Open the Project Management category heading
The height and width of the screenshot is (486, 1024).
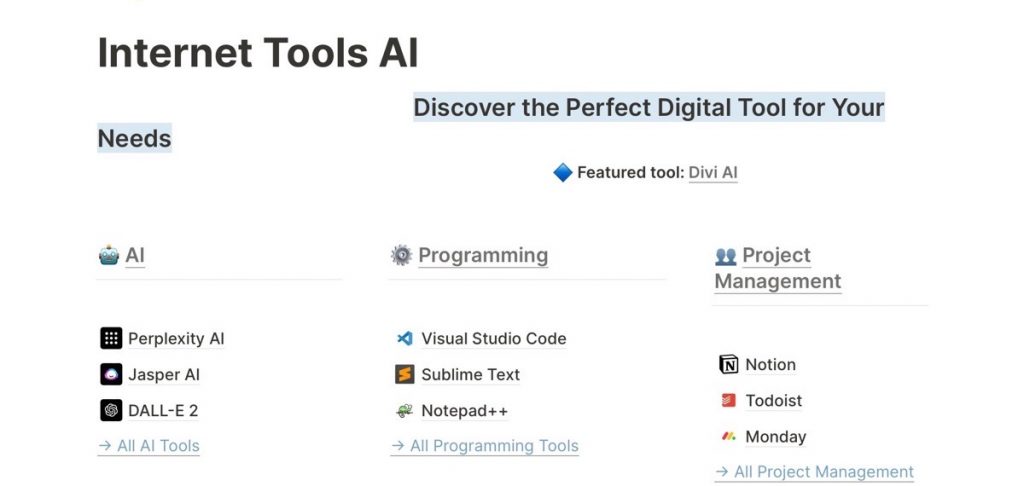778,268
